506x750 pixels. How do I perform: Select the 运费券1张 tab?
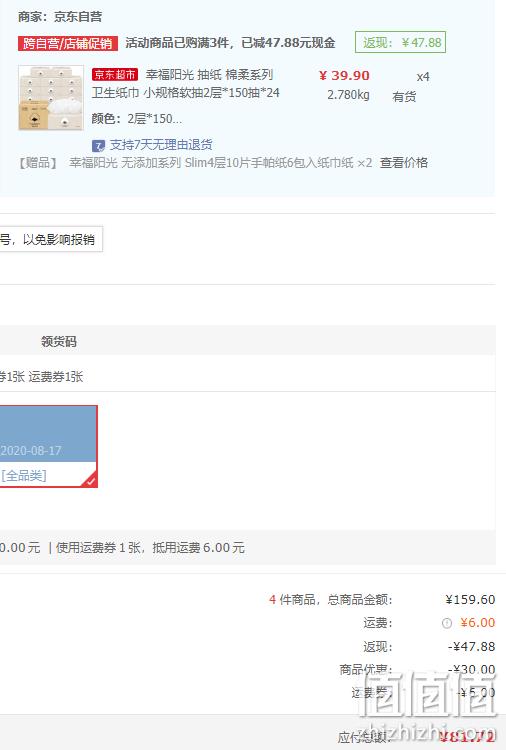coord(56,376)
